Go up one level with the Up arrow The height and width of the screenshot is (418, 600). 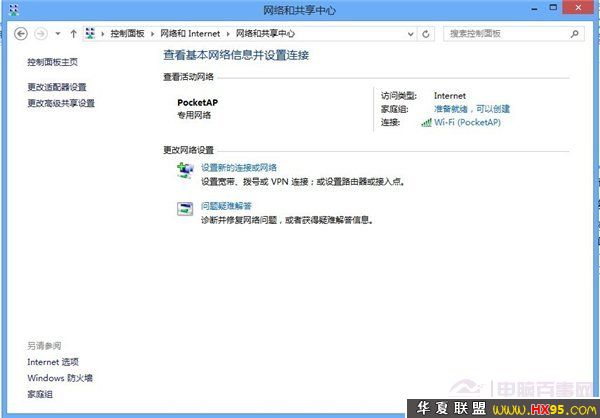coord(73,33)
